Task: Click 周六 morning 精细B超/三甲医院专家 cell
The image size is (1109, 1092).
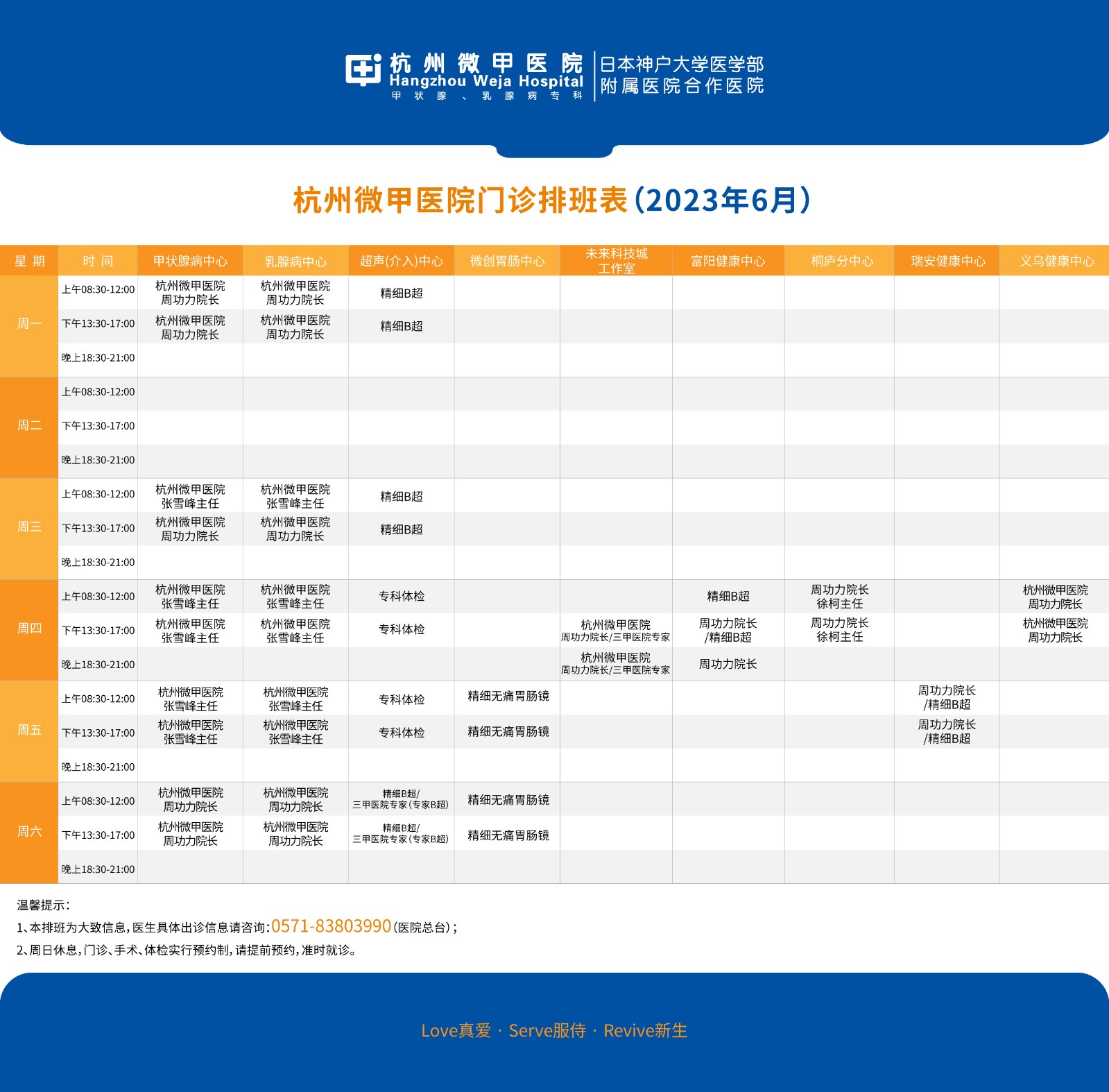Action: pos(401,799)
